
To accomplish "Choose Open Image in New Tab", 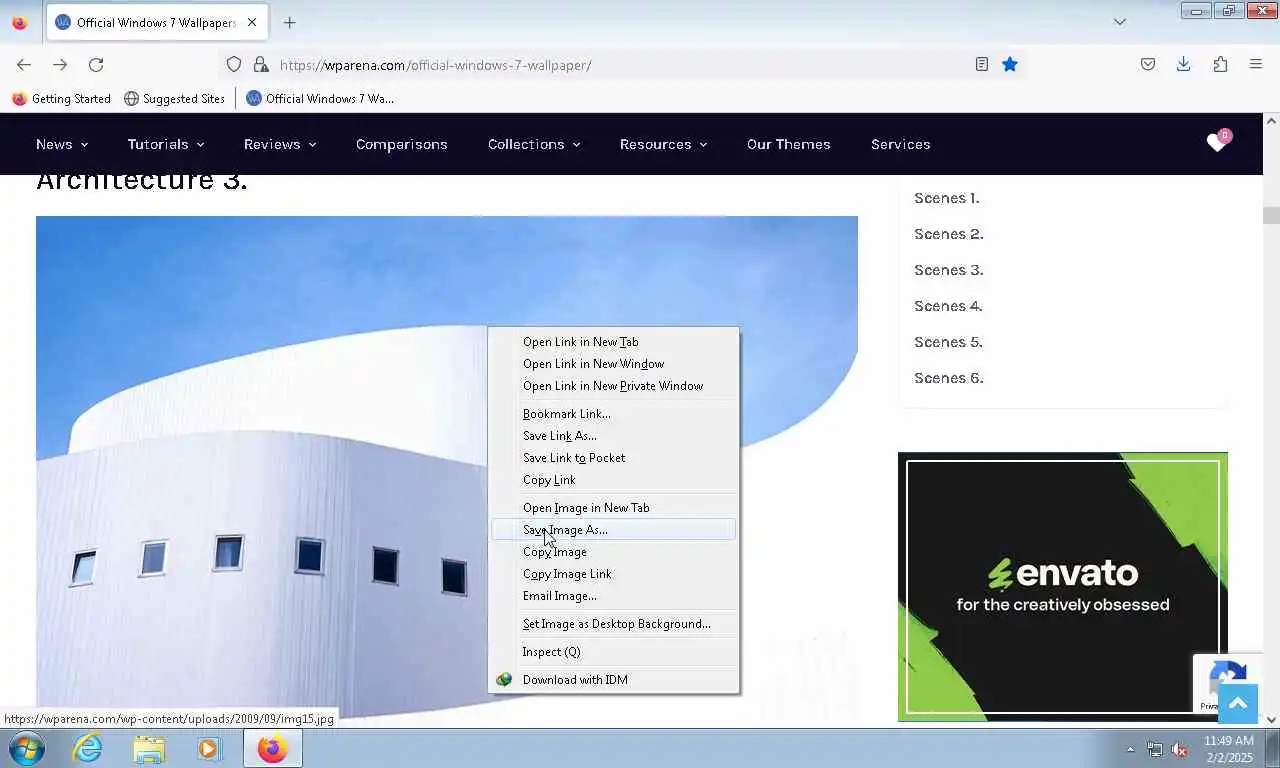I will click(613, 508).
